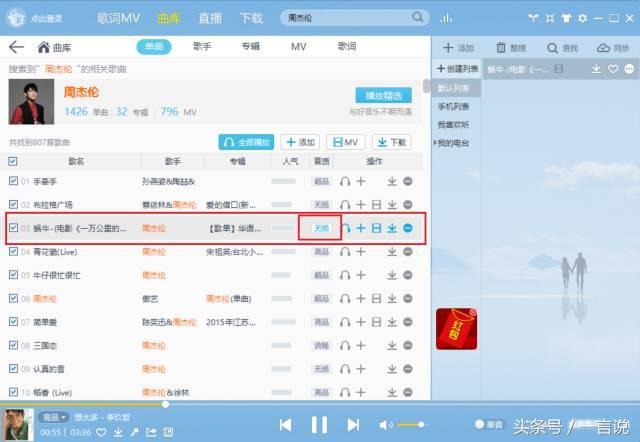This screenshot has height=442, width=640.
Task: Click the 全部播放 play-all button
Action: pyautogui.click(x=246, y=142)
